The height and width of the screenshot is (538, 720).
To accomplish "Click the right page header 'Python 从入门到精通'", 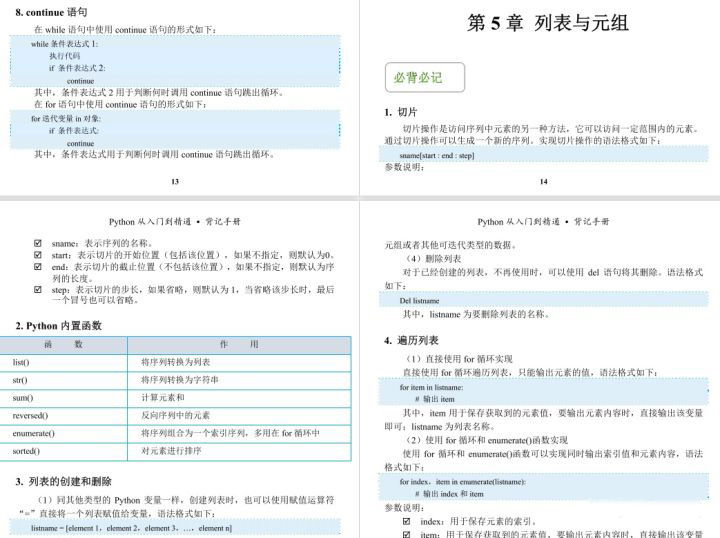I will pos(519,222).
